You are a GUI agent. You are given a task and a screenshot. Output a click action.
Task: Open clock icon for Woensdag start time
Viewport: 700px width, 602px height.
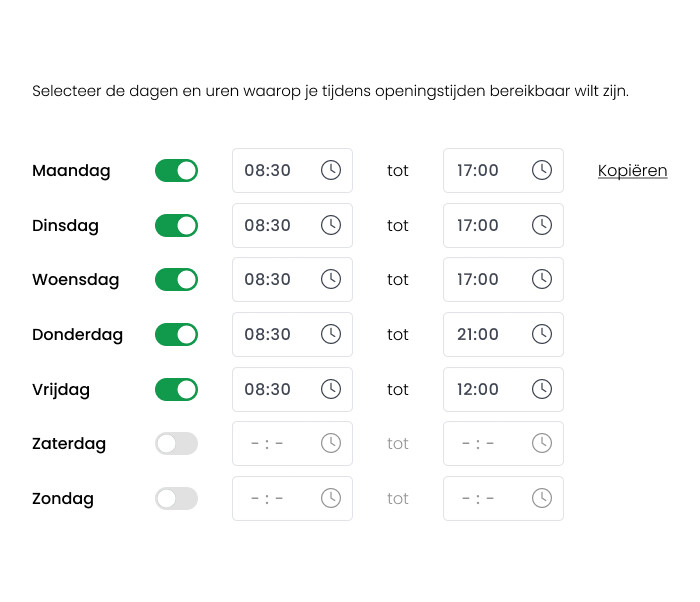pos(331,280)
